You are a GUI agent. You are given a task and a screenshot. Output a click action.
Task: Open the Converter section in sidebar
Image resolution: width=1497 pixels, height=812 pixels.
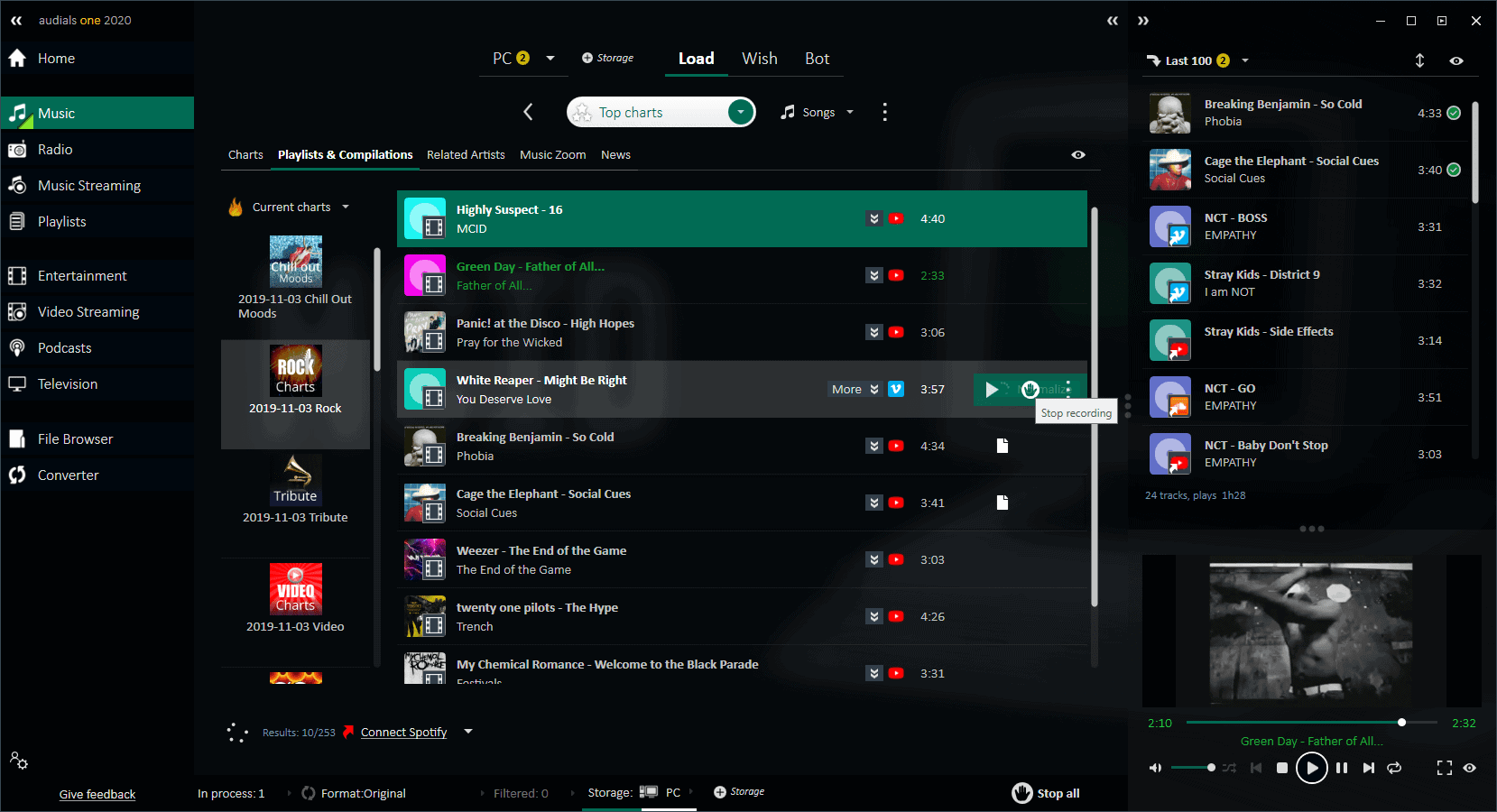tap(68, 475)
